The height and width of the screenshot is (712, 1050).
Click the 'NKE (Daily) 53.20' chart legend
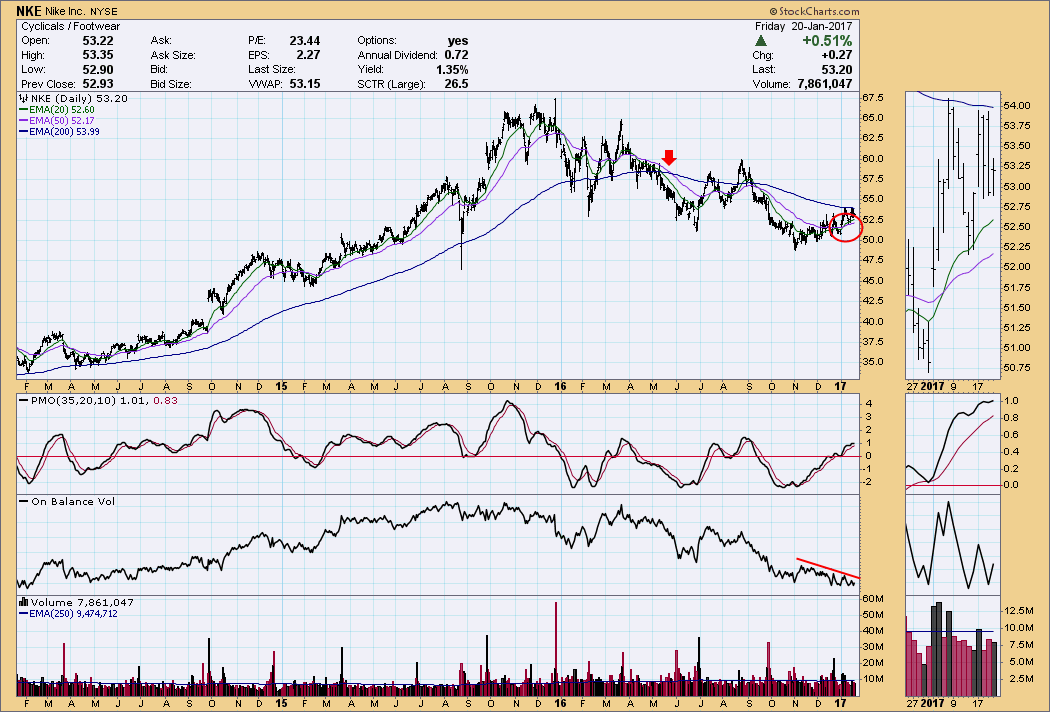point(79,98)
